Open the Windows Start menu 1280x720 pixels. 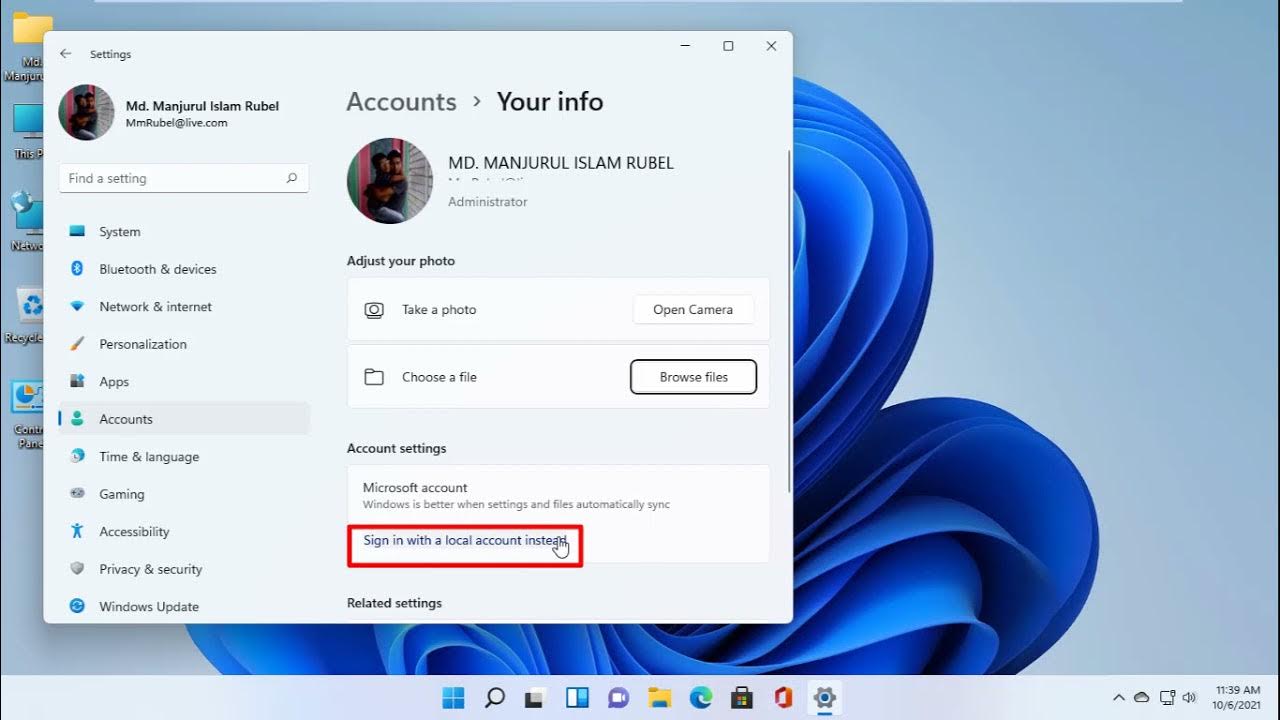pos(453,697)
